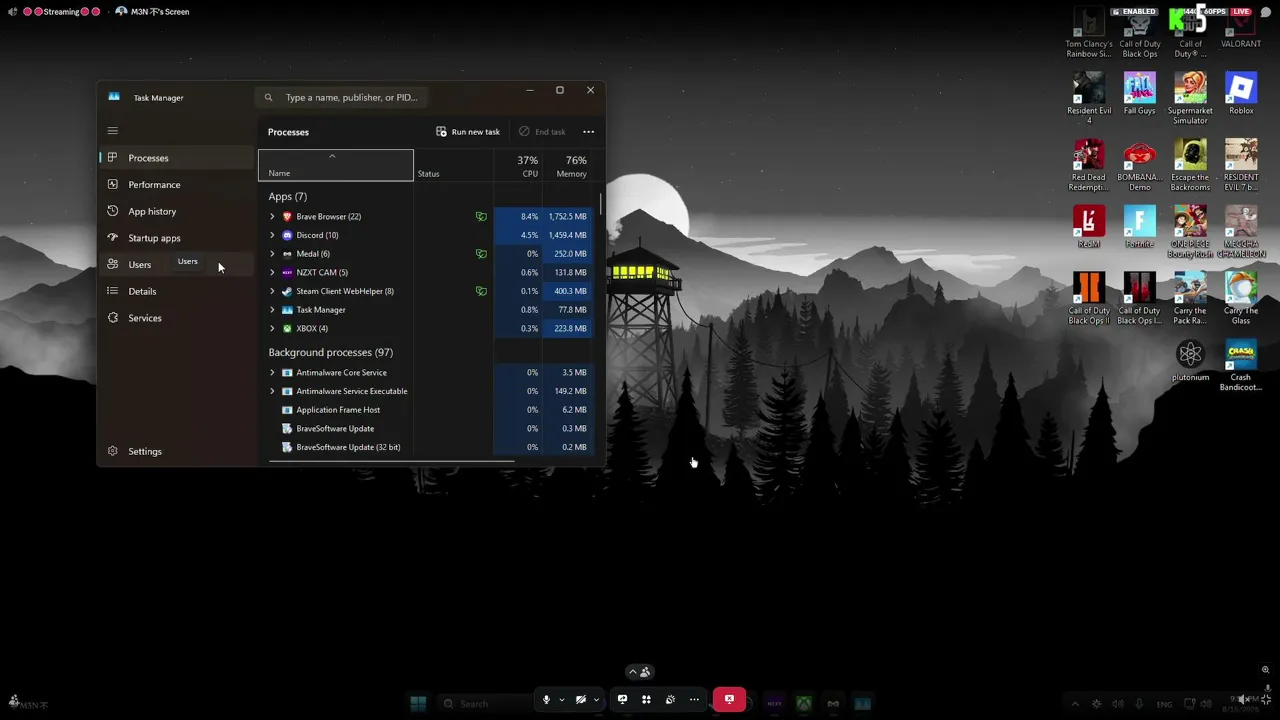Go to the Startup apps tab
This screenshot has width=1280, height=720.
[176, 238]
